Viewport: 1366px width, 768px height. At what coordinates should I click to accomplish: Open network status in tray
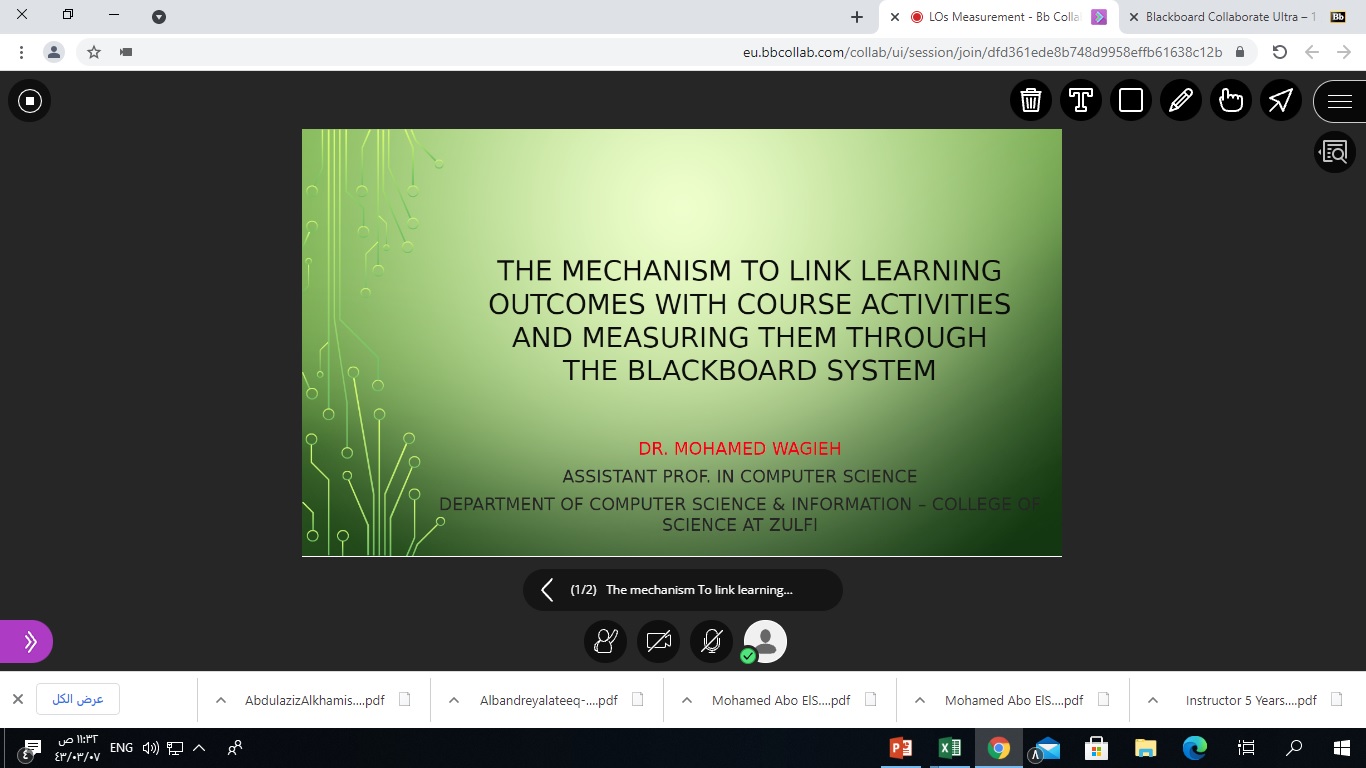coord(175,748)
